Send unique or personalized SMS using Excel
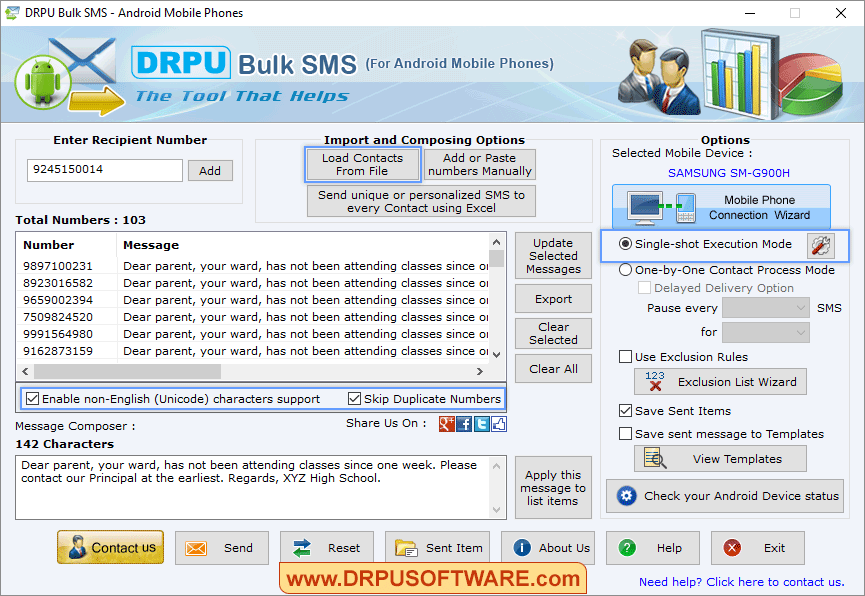The height and width of the screenshot is (596, 865). 421,201
